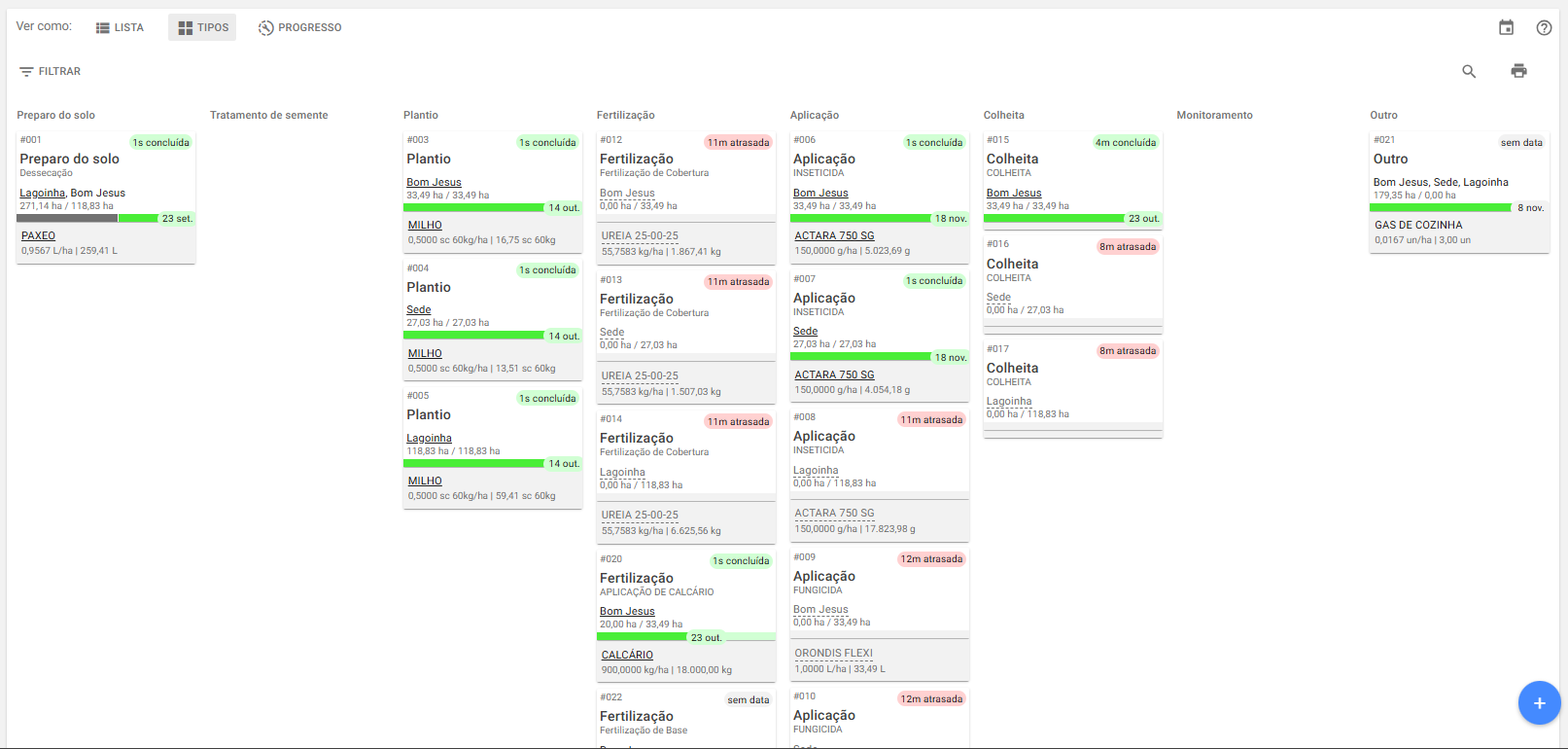Switch to Progresso view

pyautogui.click(x=299, y=27)
